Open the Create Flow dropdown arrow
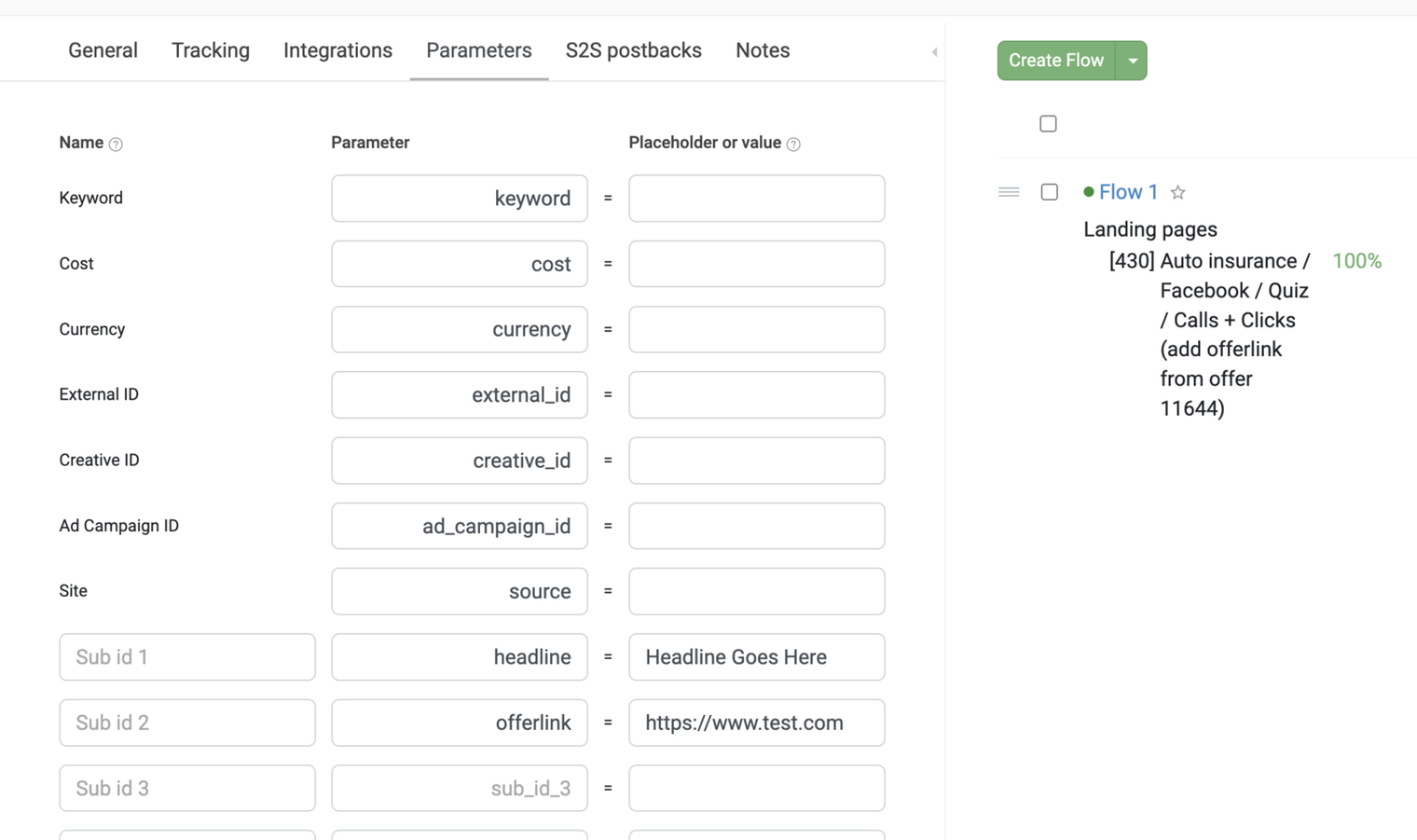The width and height of the screenshot is (1417, 840). (1132, 61)
